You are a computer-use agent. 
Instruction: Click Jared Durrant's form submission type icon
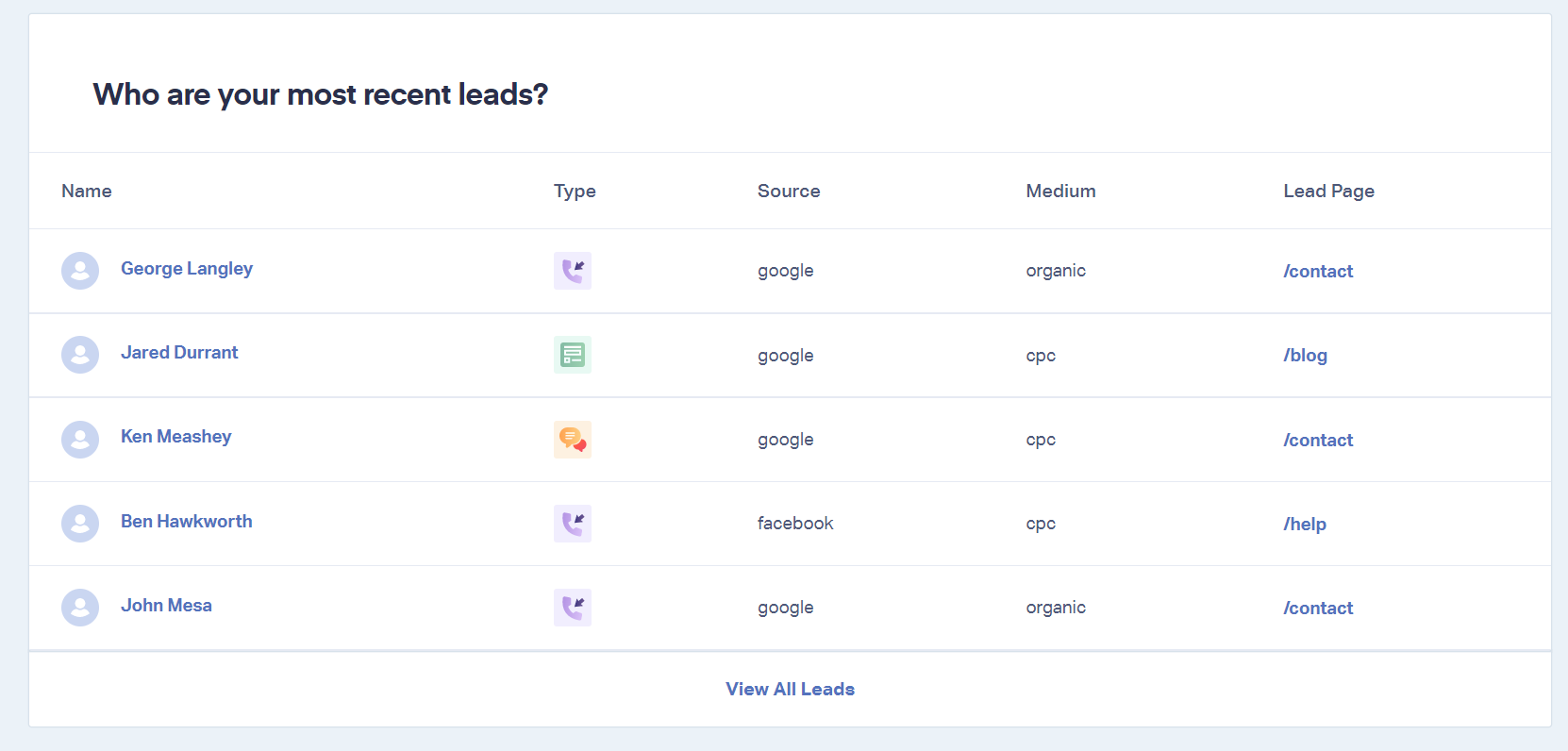click(x=573, y=355)
